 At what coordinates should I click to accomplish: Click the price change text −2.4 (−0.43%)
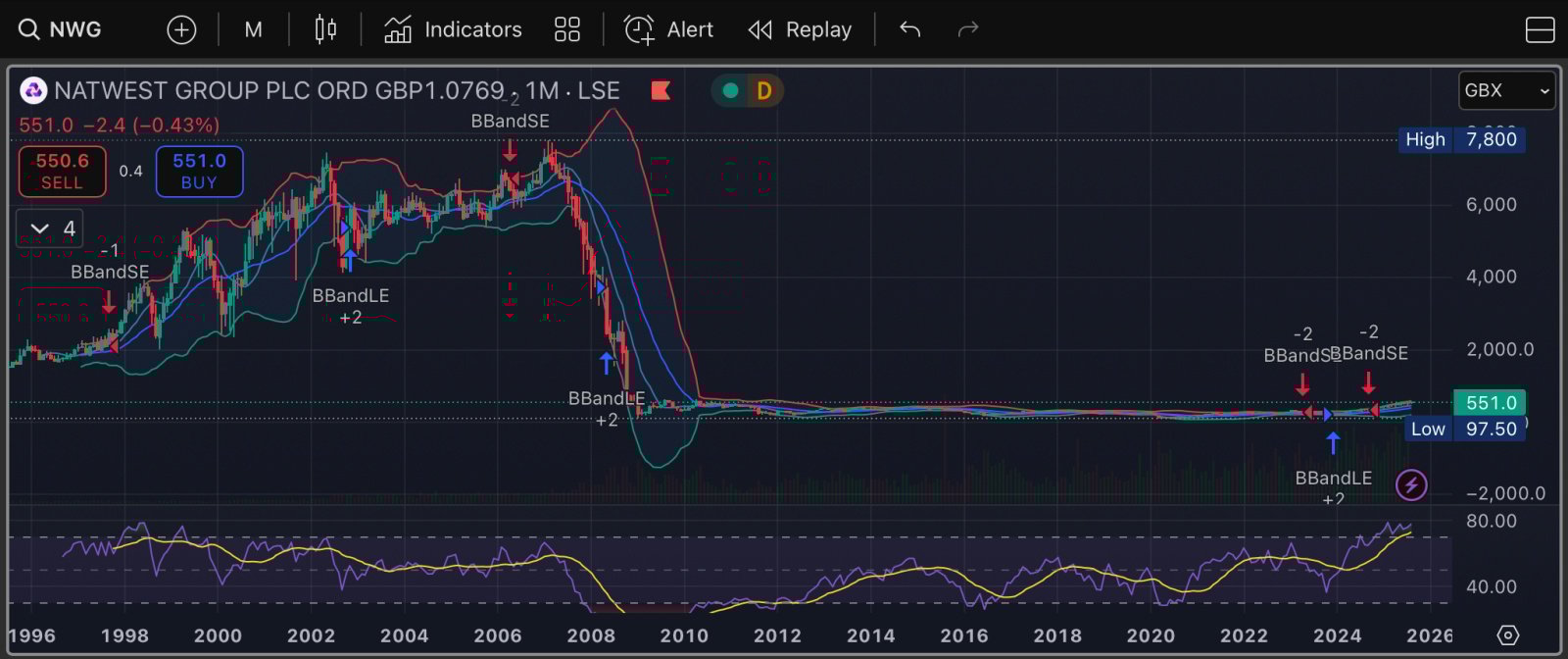pos(151,125)
